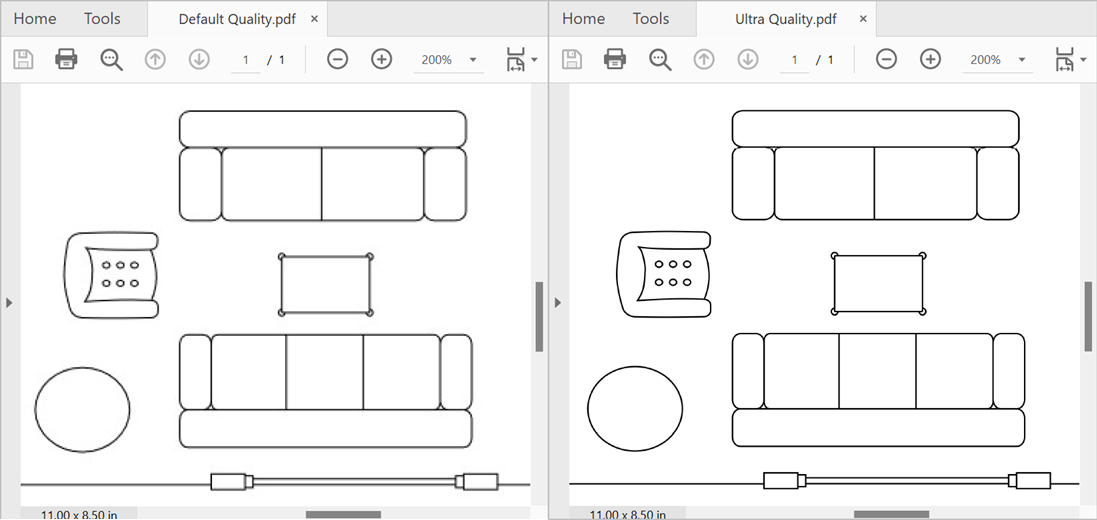This screenshot has width=1097, height=520.
Task: Click Save icon in Default Quality window
Action: [x=23, y=59]
